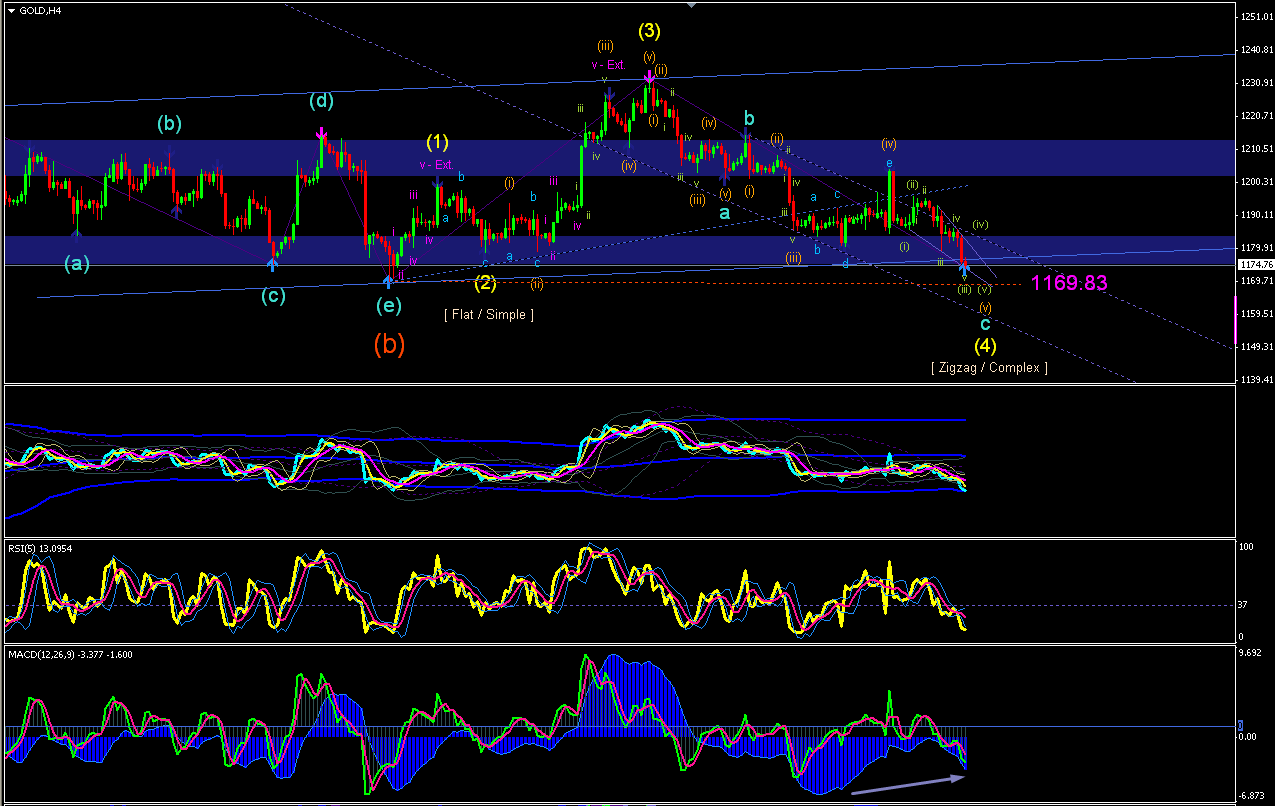This screenshot has width=1275, height=806.
Task: Open the dropdown triangle beside GOLD,H4
Action: [11, 10]
